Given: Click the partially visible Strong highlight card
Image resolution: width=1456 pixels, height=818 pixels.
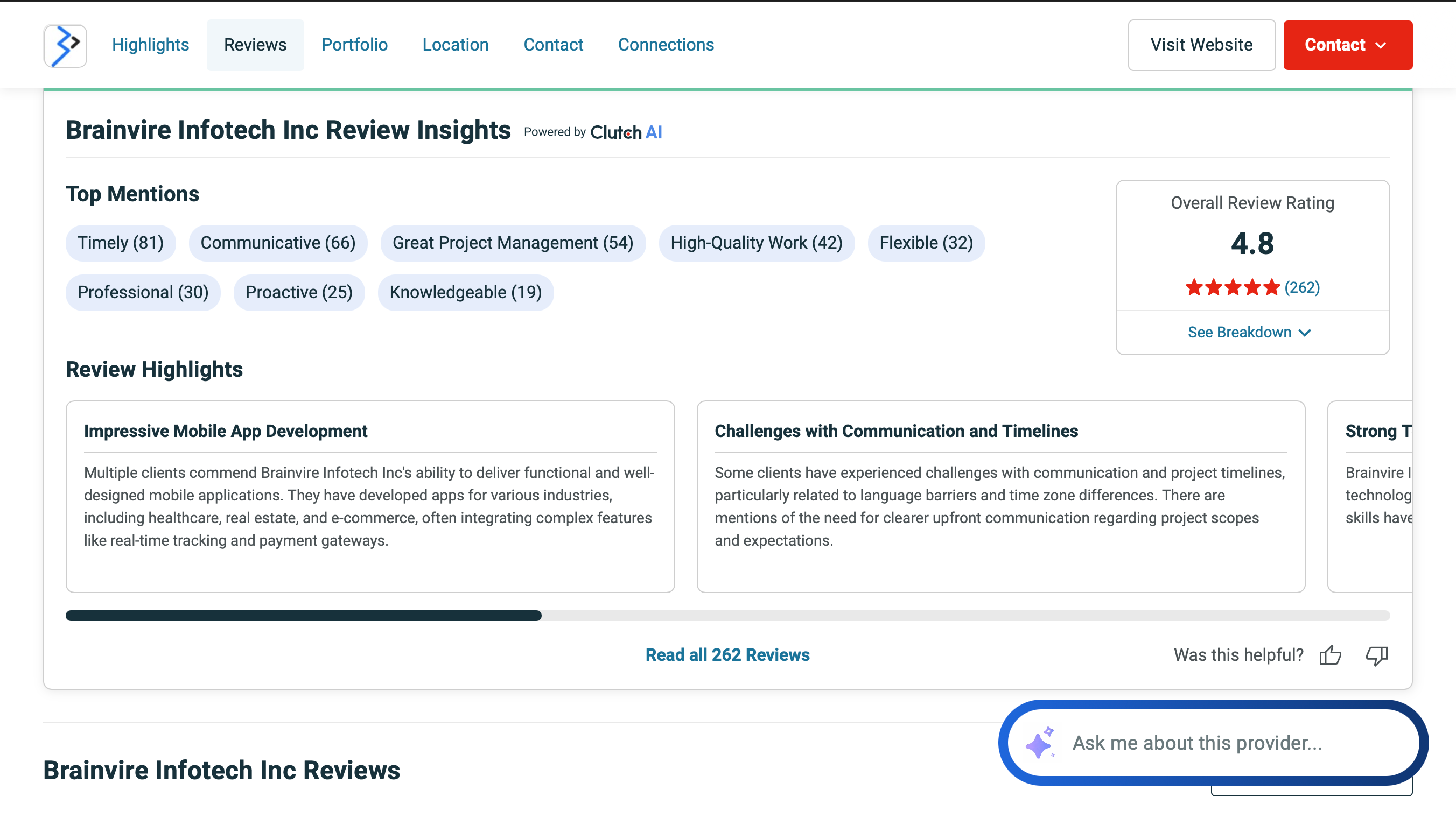Looking at the screenshot, I should coord(1370,497).
